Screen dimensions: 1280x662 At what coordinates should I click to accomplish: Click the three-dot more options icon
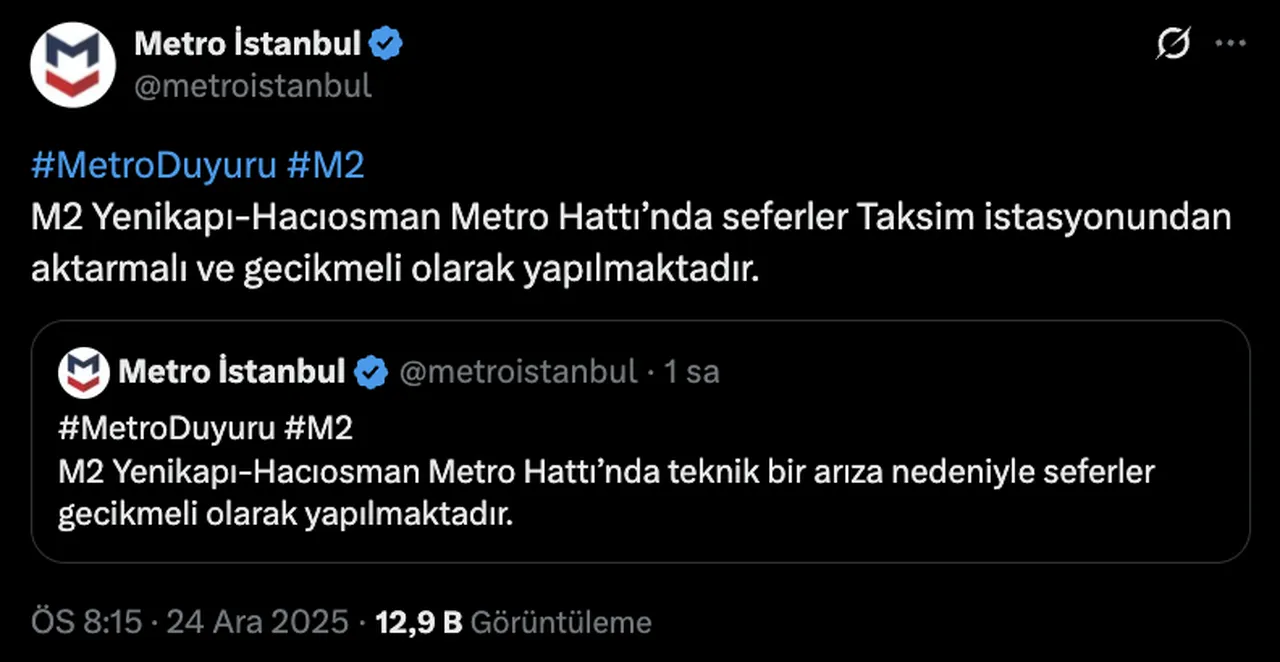coord(1229,43)
